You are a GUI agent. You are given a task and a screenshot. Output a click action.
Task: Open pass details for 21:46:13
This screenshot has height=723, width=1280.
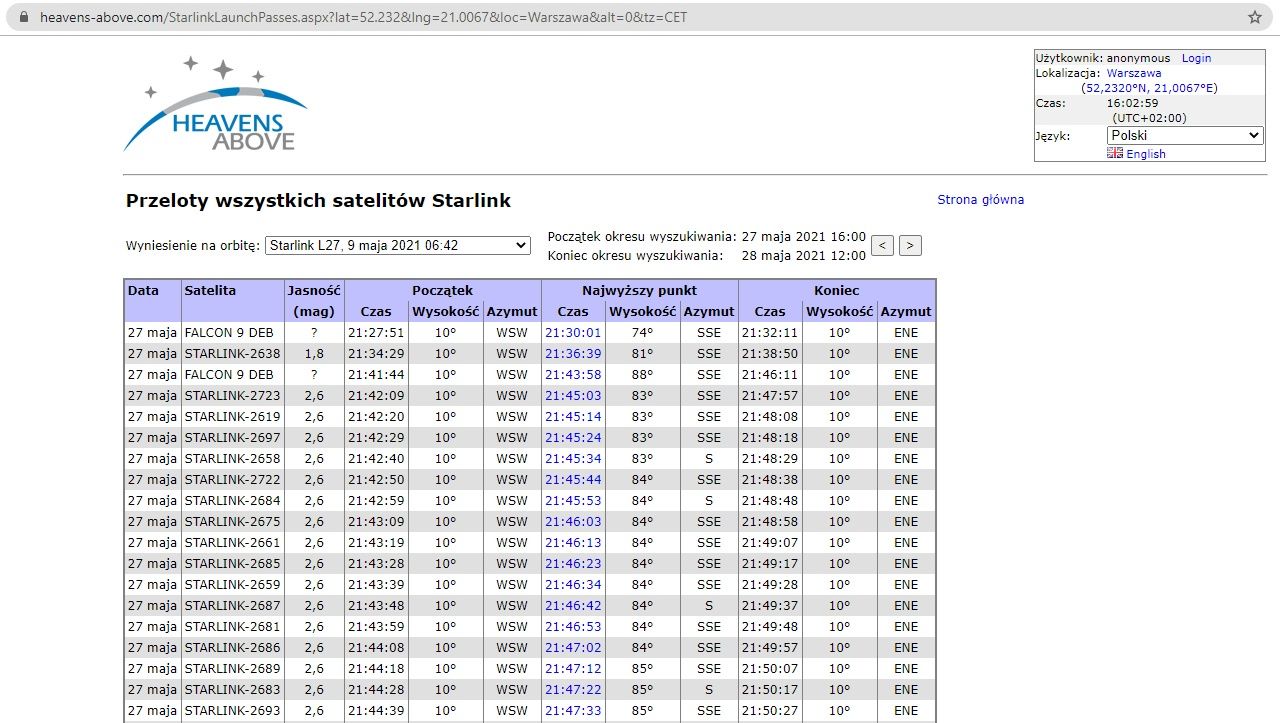tap(573, 543)
